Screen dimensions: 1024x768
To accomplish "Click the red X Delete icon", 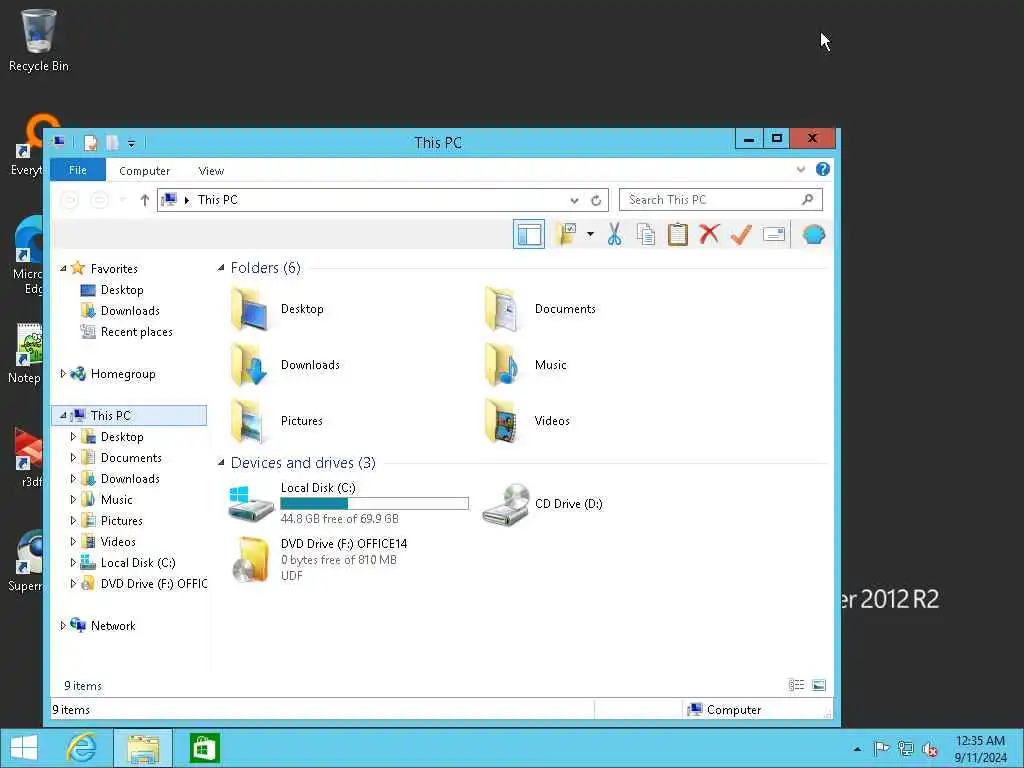I will click(x=709, y=234).
